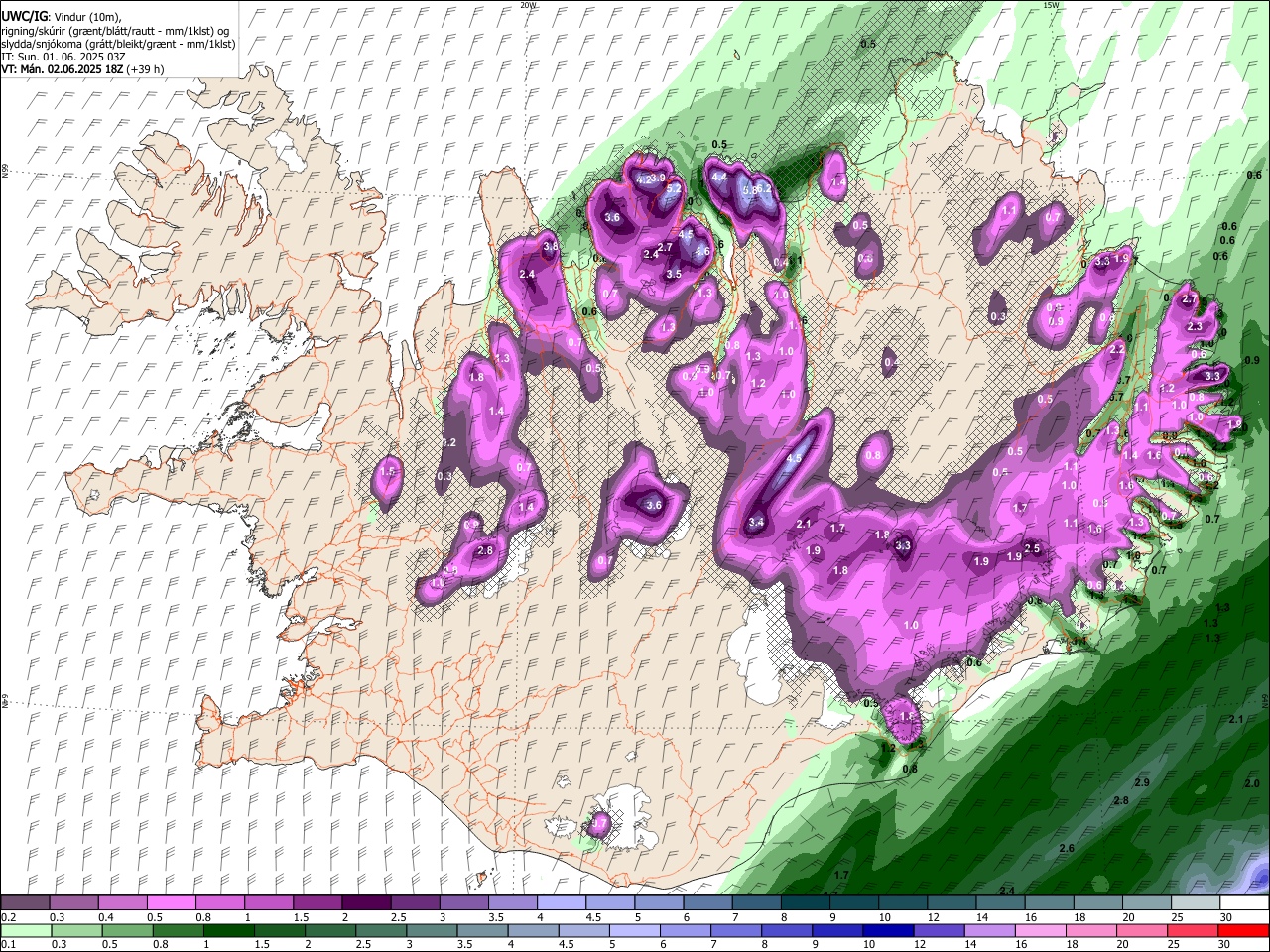Click the 'rigning/skúrir' legend description line
The image size is (1270, 952).
tap(116, 31)
